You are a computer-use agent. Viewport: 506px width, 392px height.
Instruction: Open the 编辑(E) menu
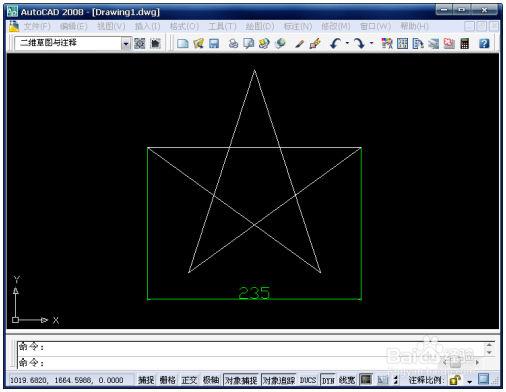click(x=74, y=26)
